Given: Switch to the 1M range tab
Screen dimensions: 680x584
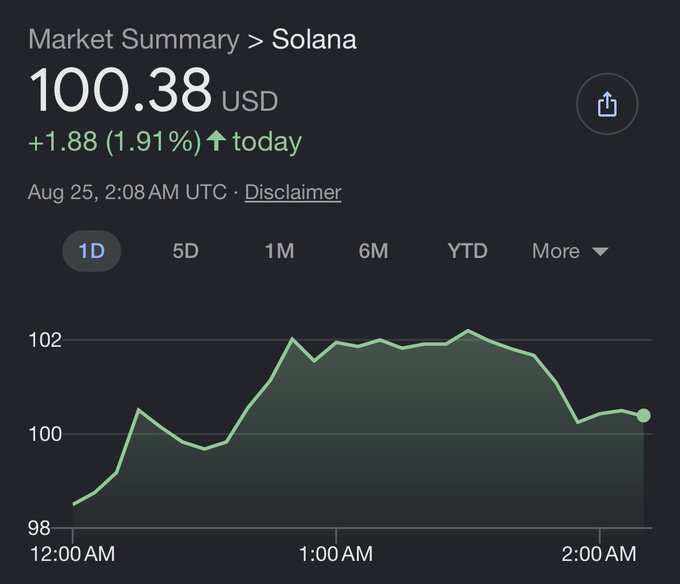Looking at the screenshot, I should [x=280, y=251].
